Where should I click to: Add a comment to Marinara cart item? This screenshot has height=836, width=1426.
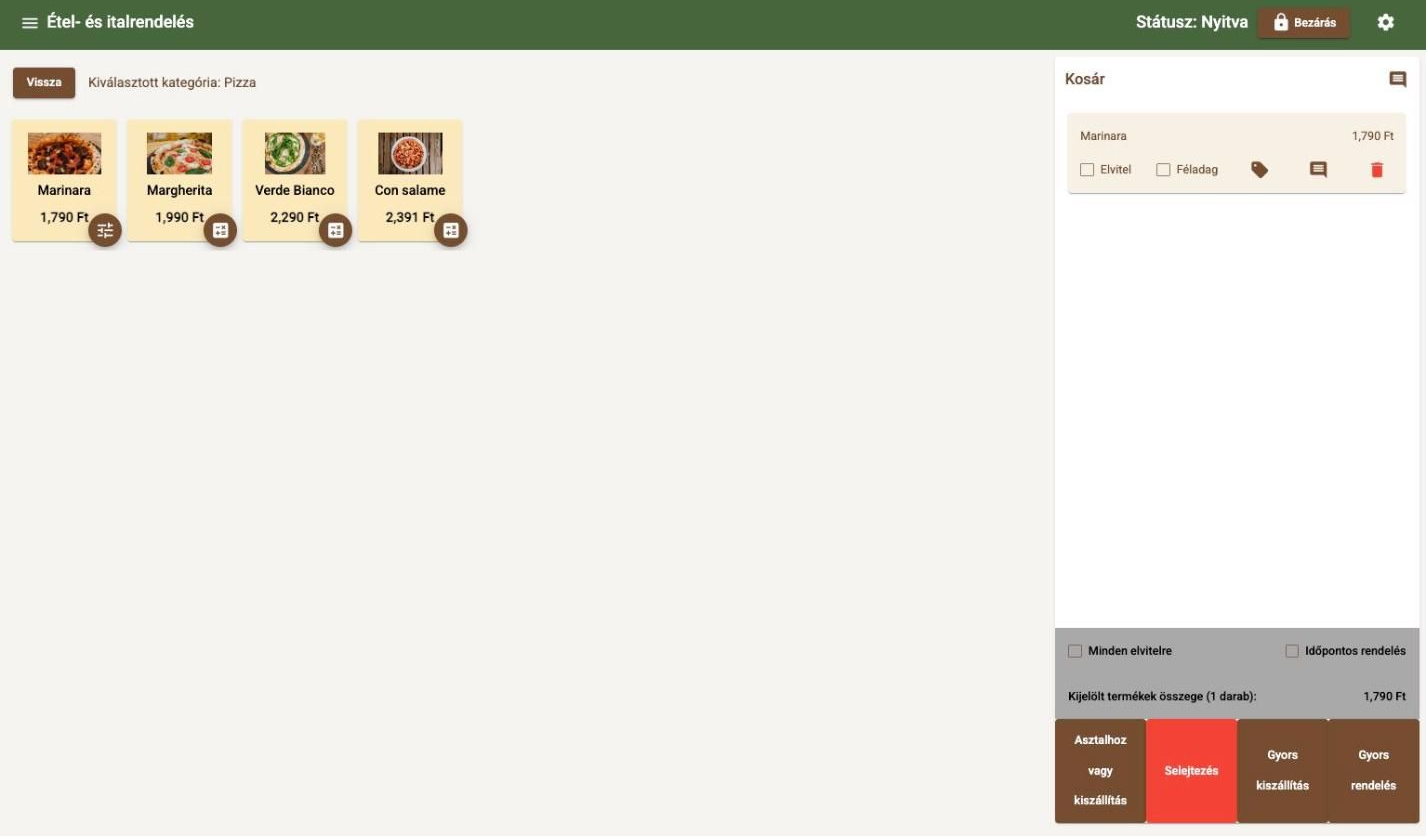1318,170
